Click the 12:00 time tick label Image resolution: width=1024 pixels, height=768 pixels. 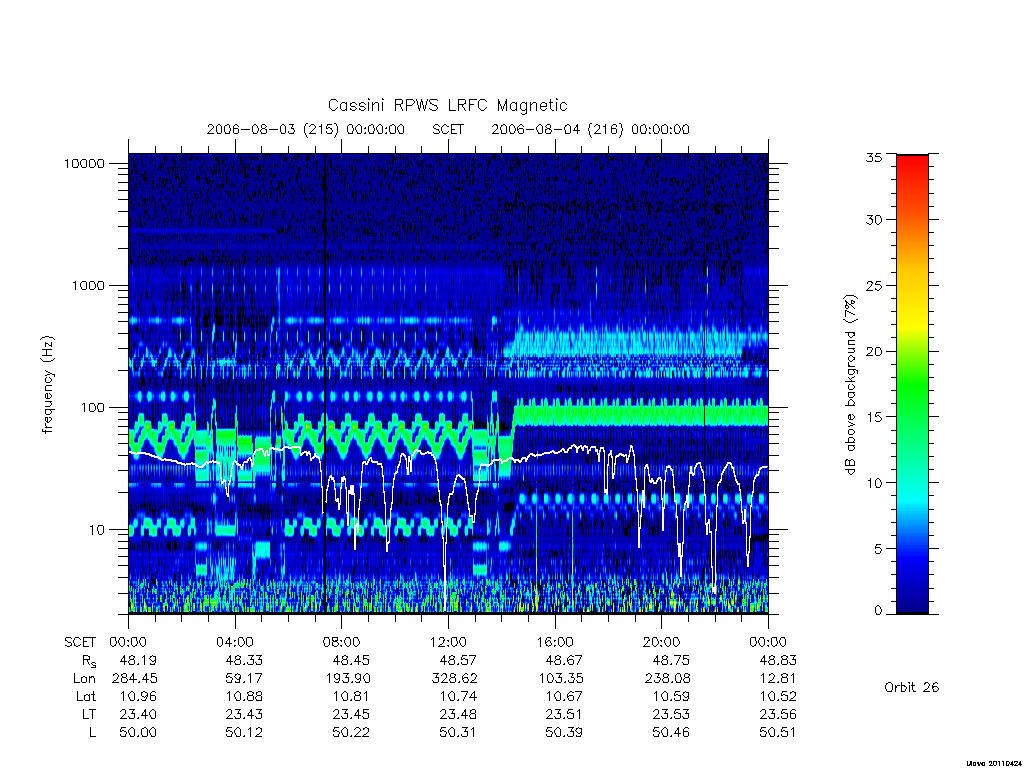448,642
